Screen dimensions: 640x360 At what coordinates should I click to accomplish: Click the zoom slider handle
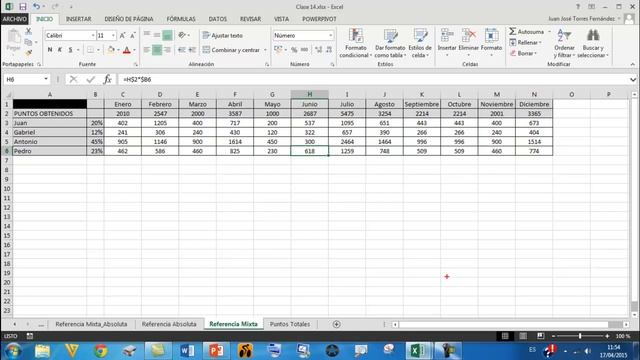[x=580, y=336]
